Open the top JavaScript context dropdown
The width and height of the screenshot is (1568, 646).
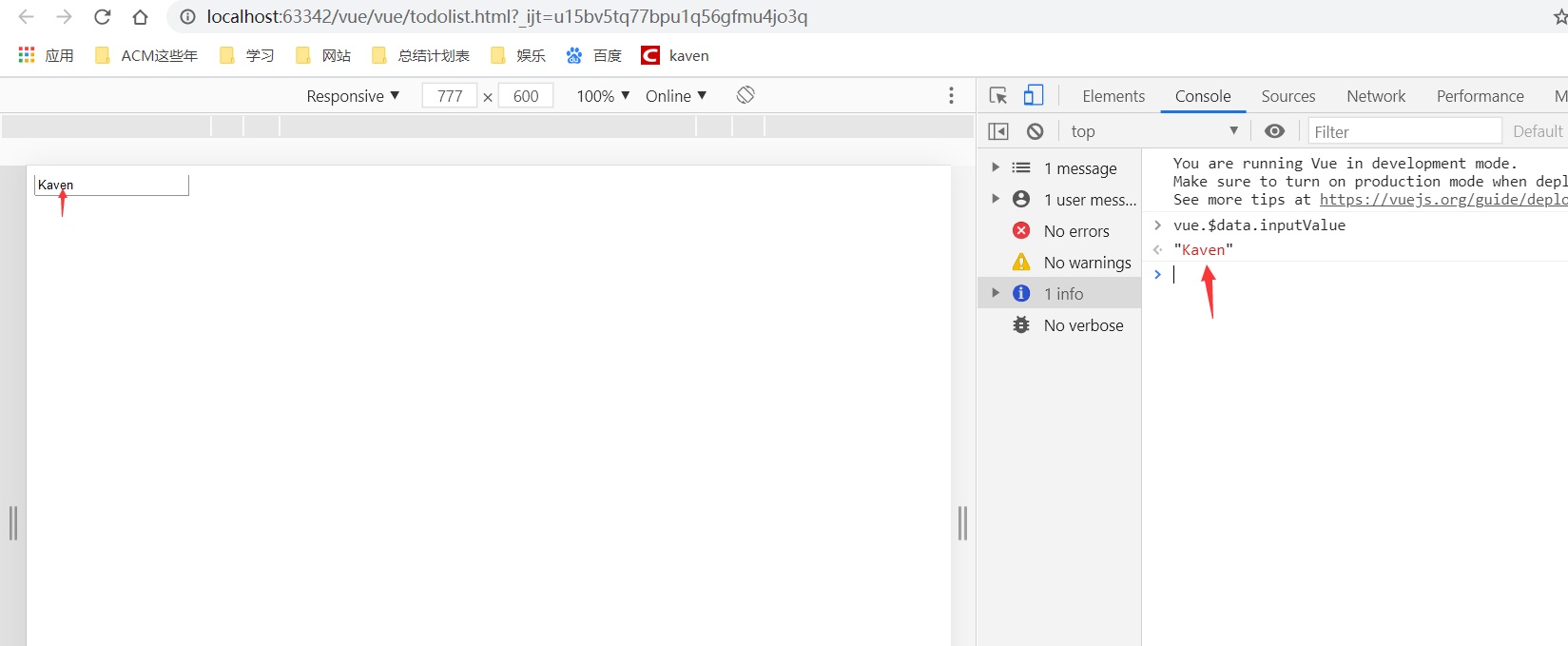[1153, 131]
